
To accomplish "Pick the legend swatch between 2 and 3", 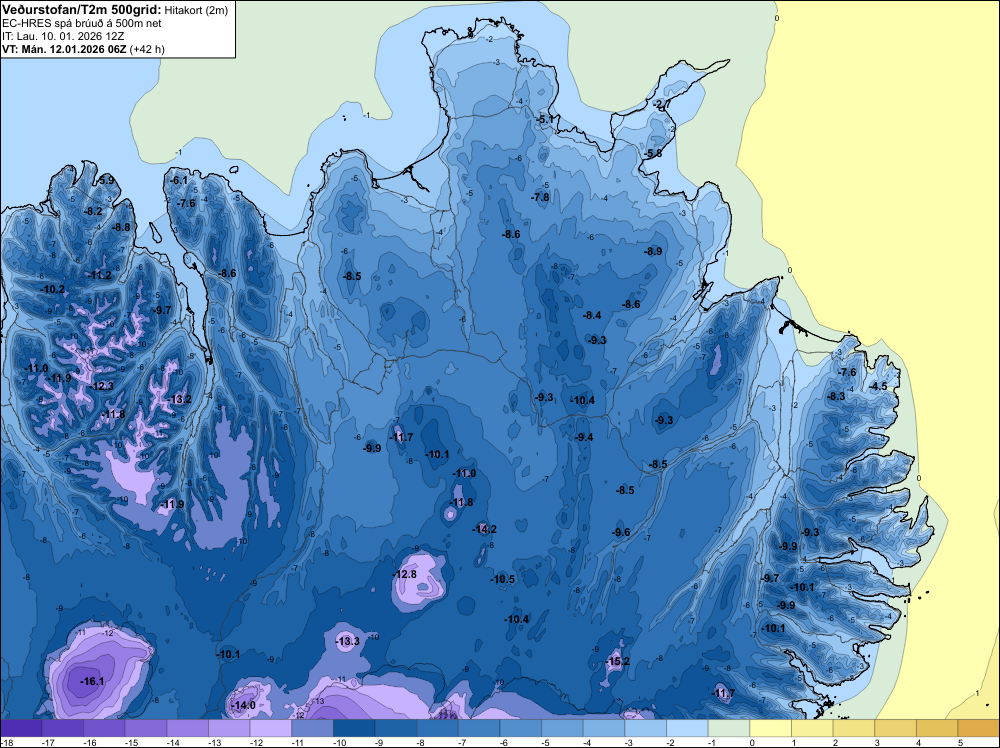I will [854, 728].
